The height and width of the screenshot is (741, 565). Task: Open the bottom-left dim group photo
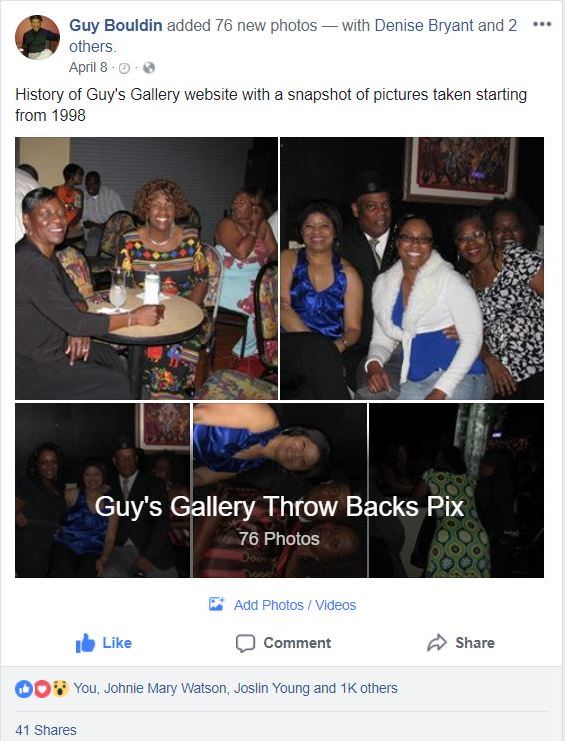(x=103, y=490)
